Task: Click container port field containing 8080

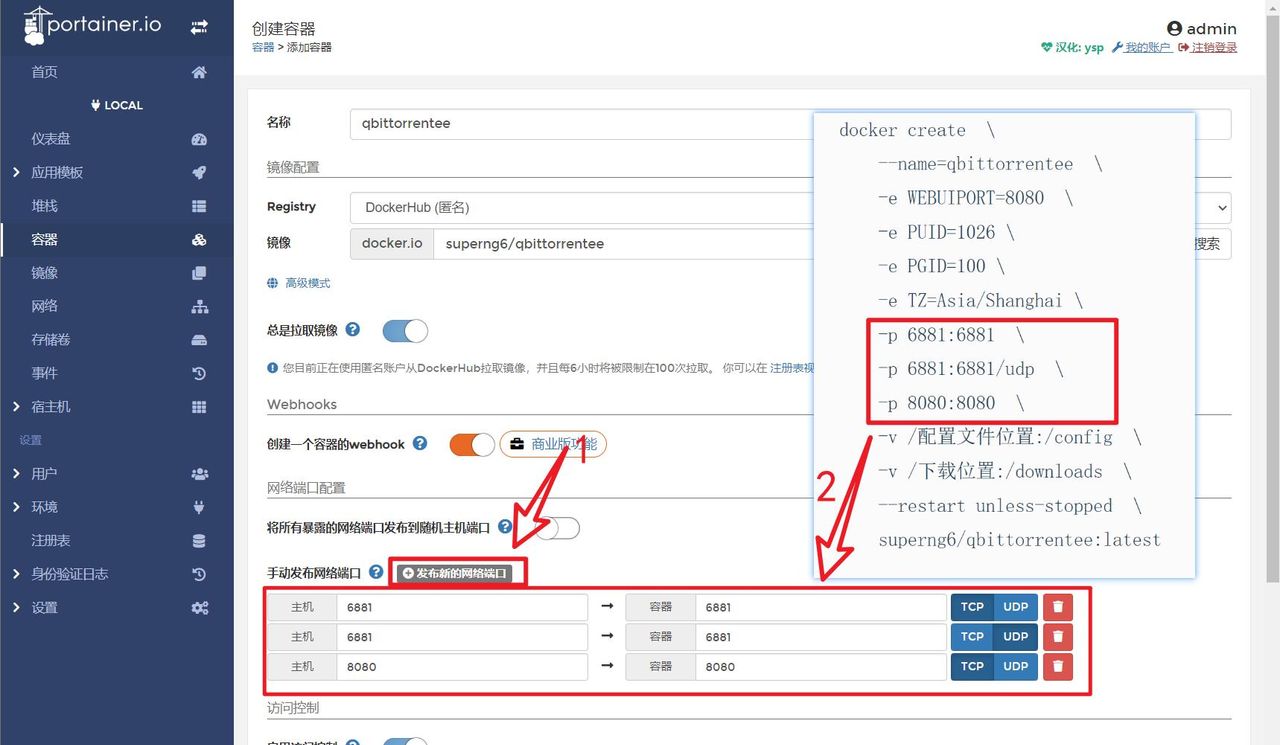Action: 820,667
